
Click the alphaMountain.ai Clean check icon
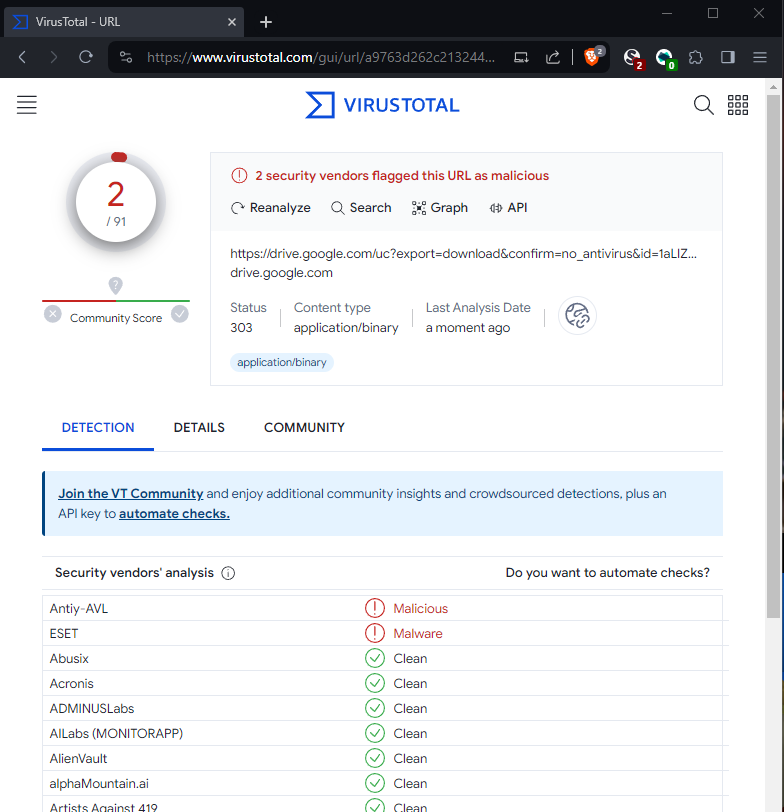coord(375,784)
